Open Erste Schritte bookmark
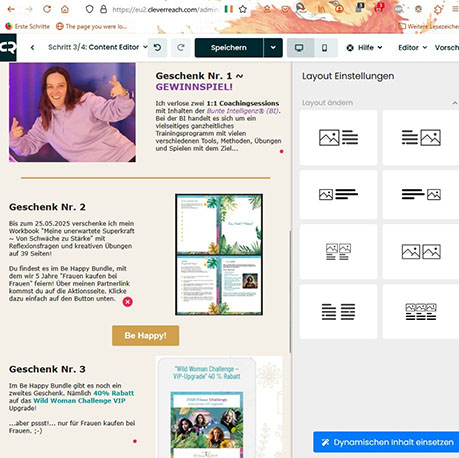The width and height of the screenshot is (459, 458). tap(28, 26)
